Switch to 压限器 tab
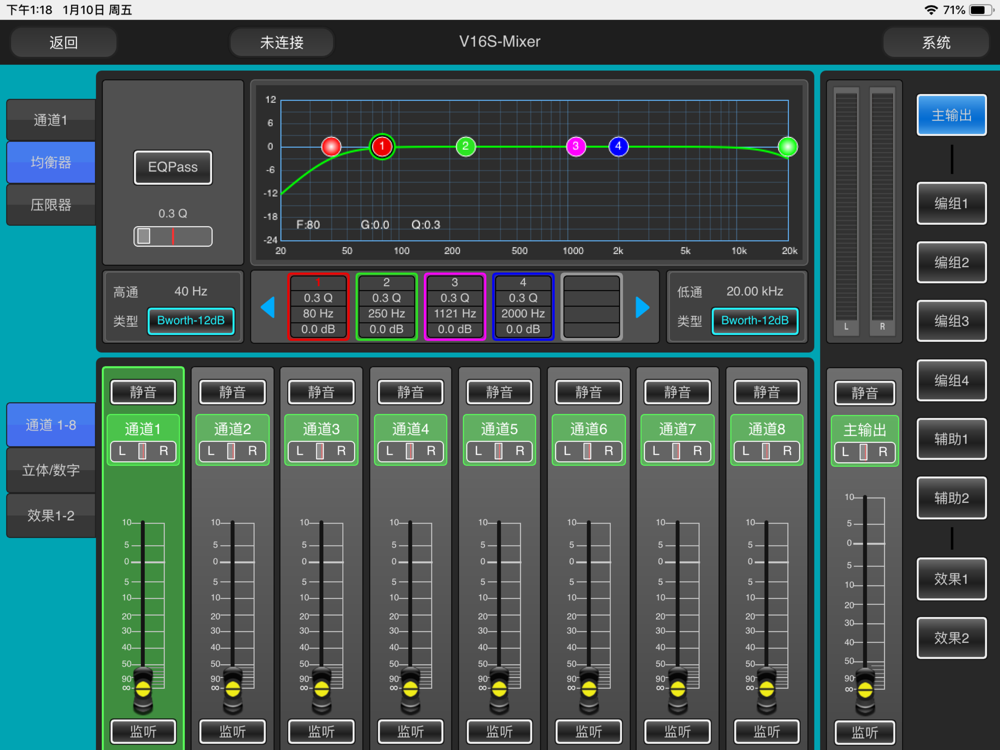The image size is (1000, 750). tap(51, 205)
